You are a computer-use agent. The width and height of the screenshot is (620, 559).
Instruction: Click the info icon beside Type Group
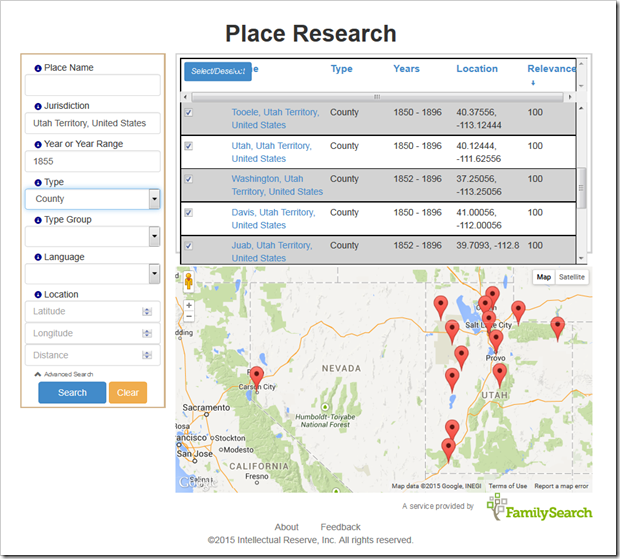tap(38, 220)
